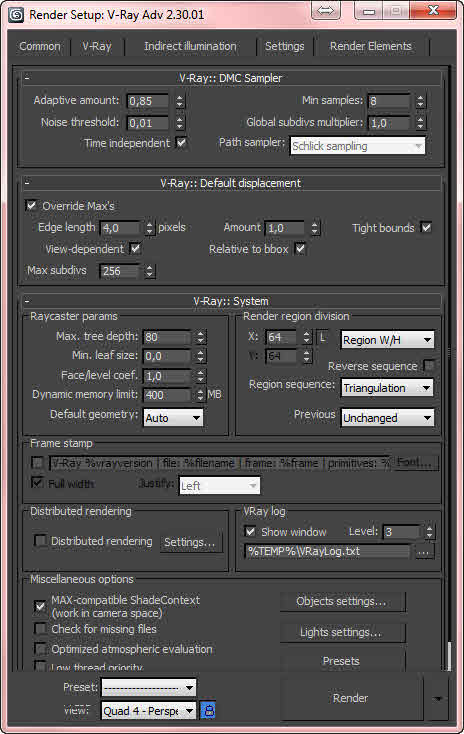
Task: Uncheck Override Max's option
Action: click(x=31, y=206)
